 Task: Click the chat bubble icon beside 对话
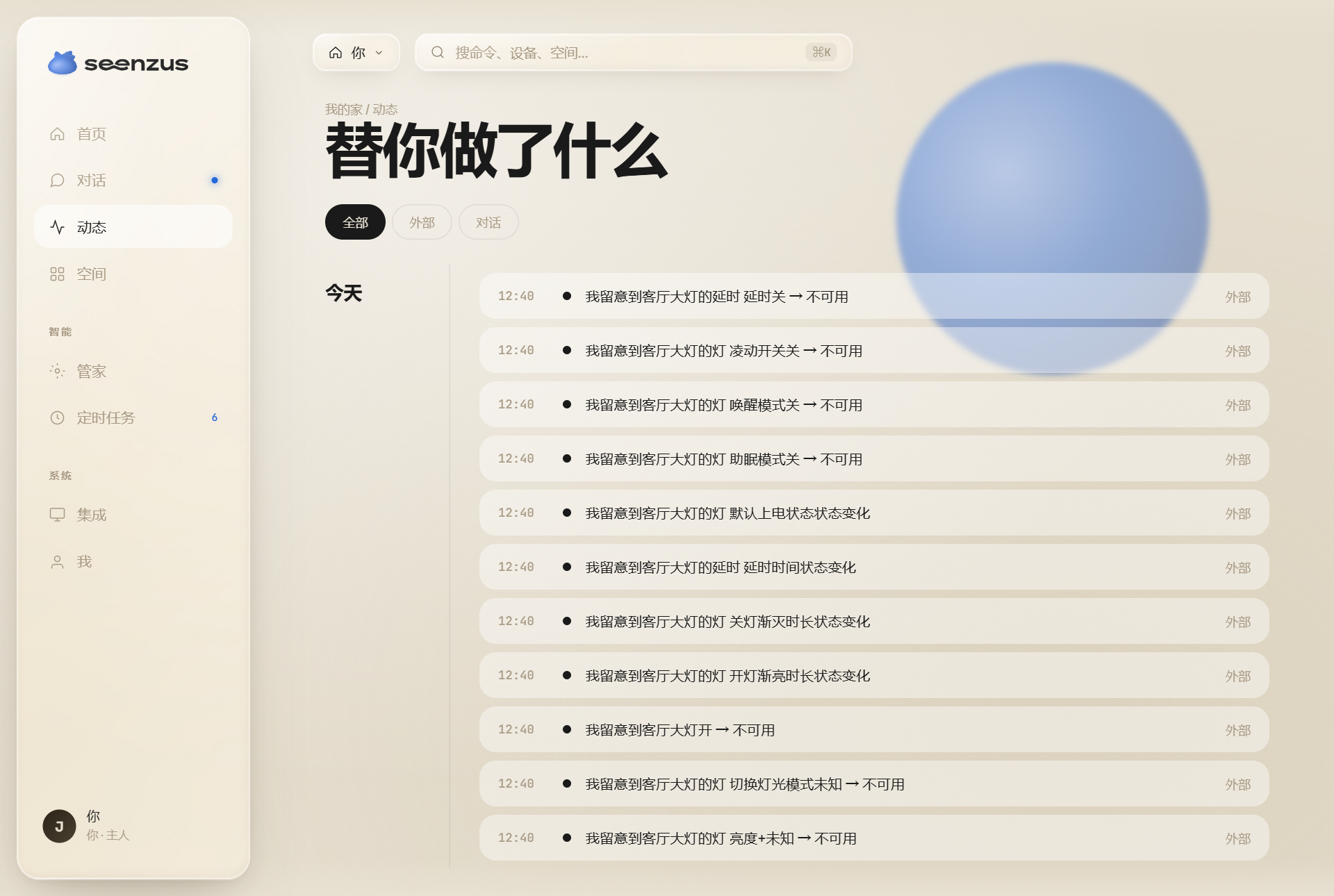tap(57, 181)
